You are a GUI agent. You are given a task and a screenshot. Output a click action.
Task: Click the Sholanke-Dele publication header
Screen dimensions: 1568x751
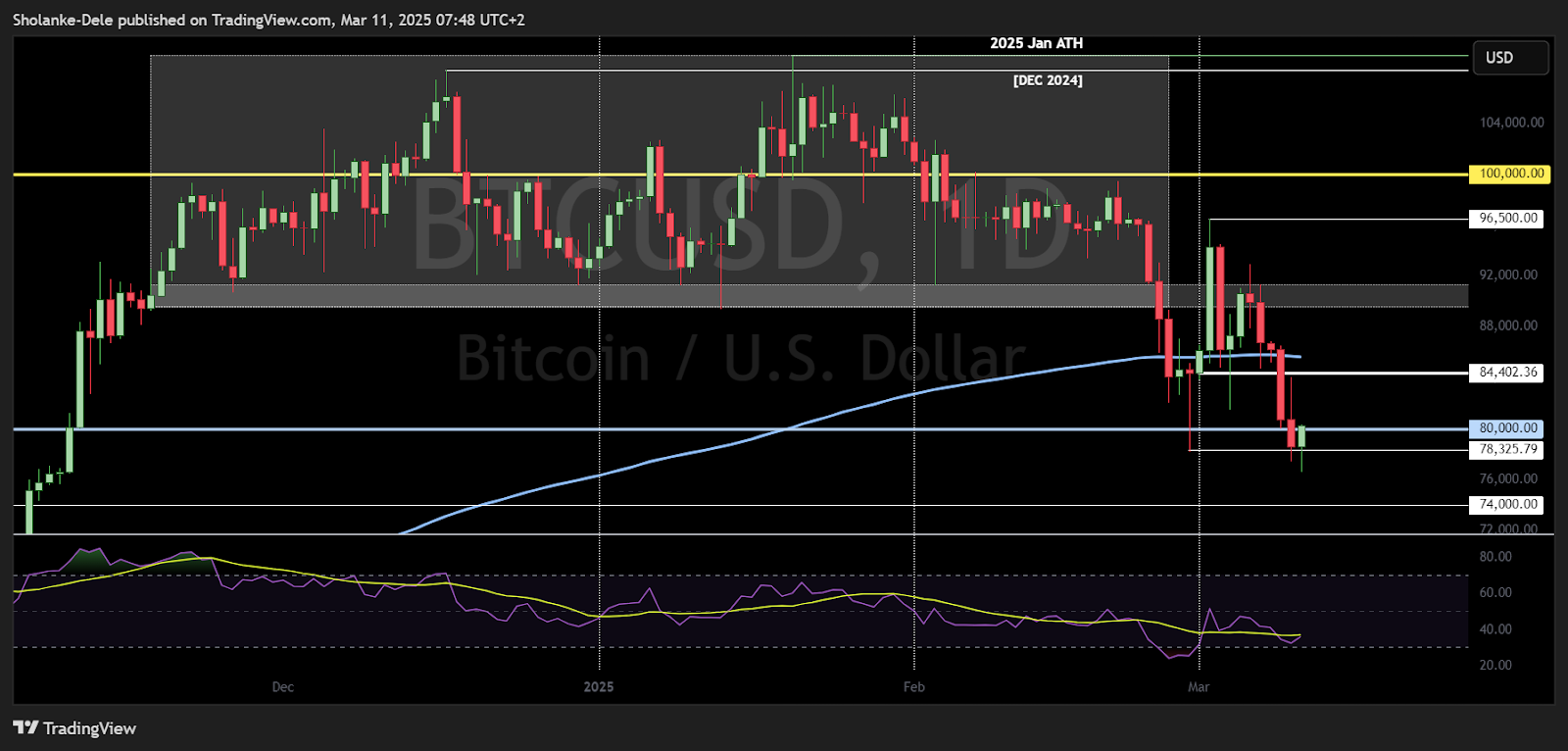(x=269, y=20)
